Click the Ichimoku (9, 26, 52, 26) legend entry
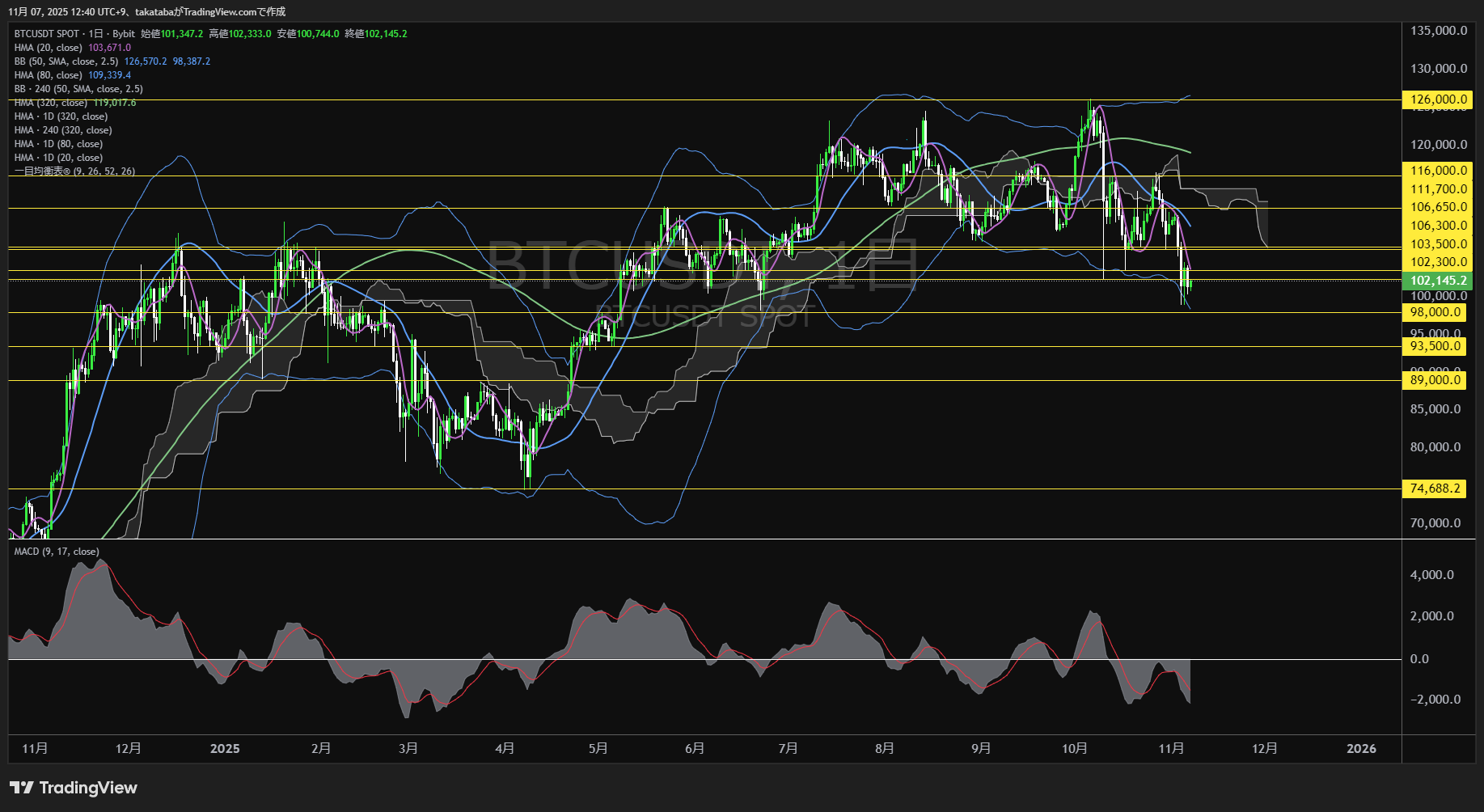 click(74, 171)
